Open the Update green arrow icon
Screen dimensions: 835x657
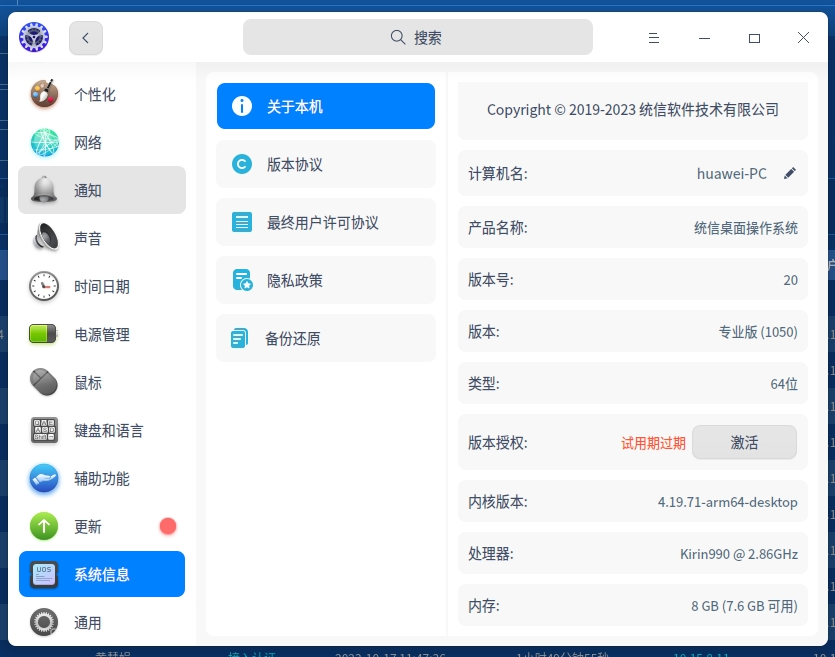(44, 526)
